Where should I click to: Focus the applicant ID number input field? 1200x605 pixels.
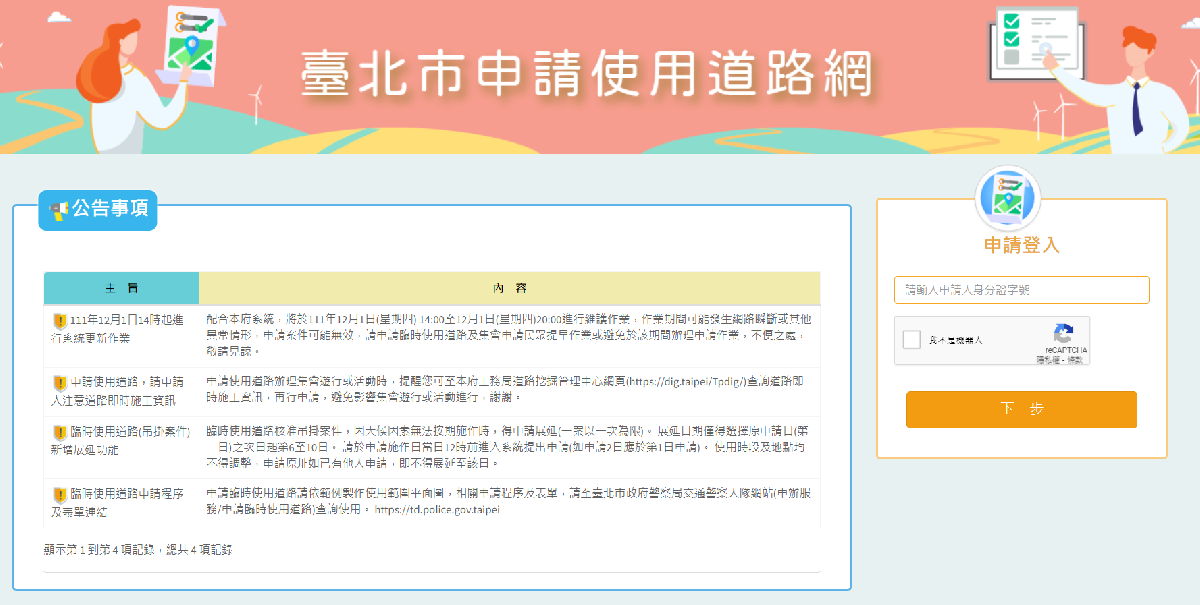1021,290
